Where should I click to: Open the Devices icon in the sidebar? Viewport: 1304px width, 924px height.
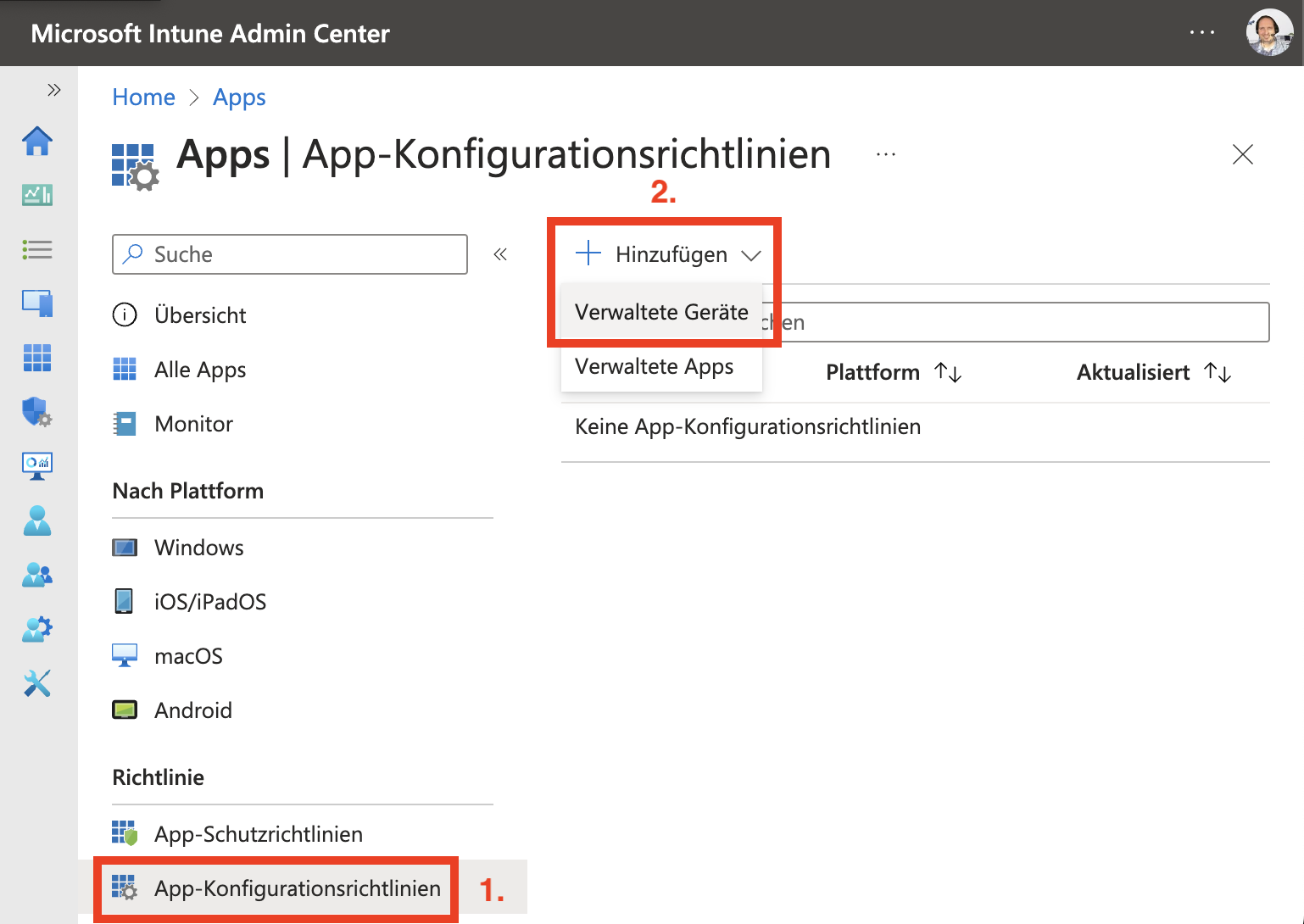pyautogui.click(x=37, y=303)
